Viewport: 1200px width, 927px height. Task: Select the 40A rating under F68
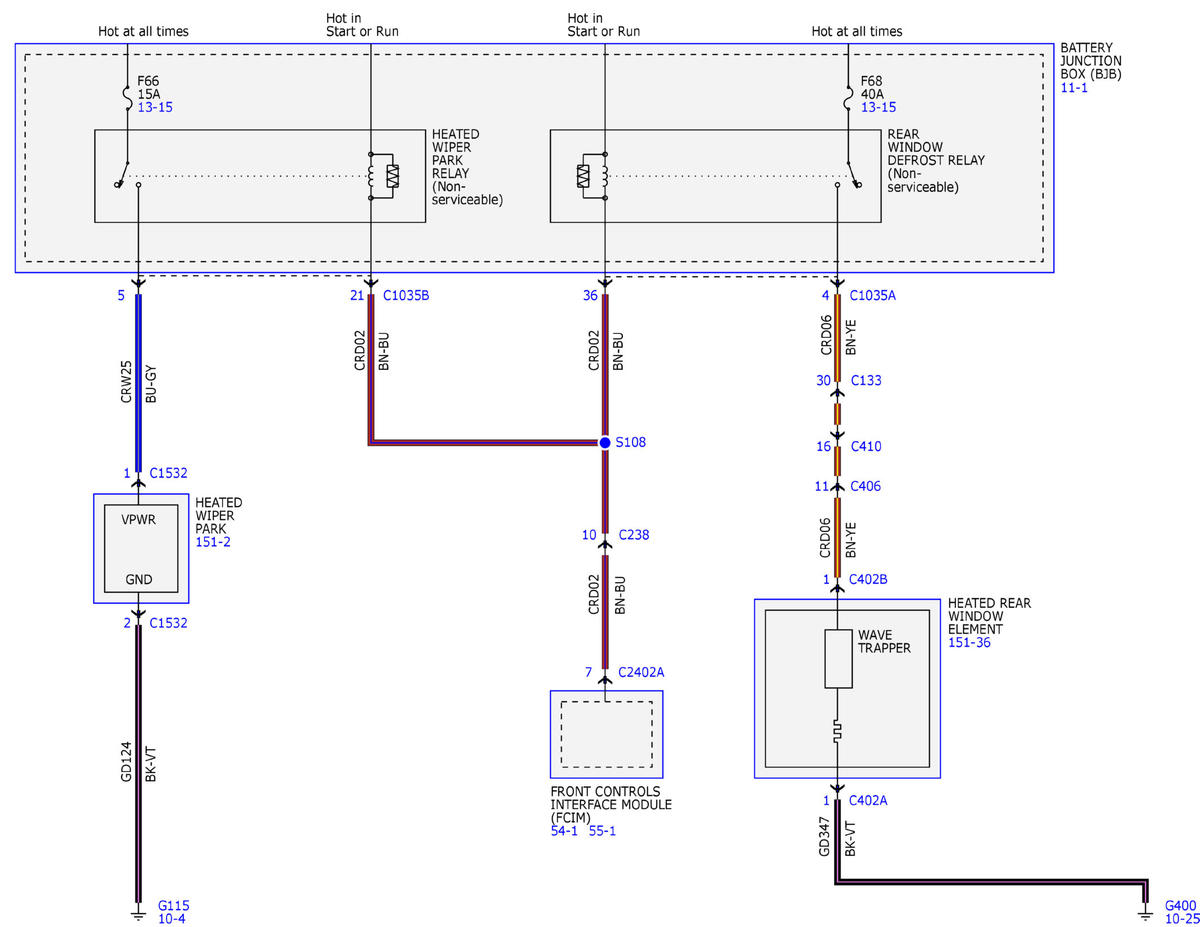point(870,94)
